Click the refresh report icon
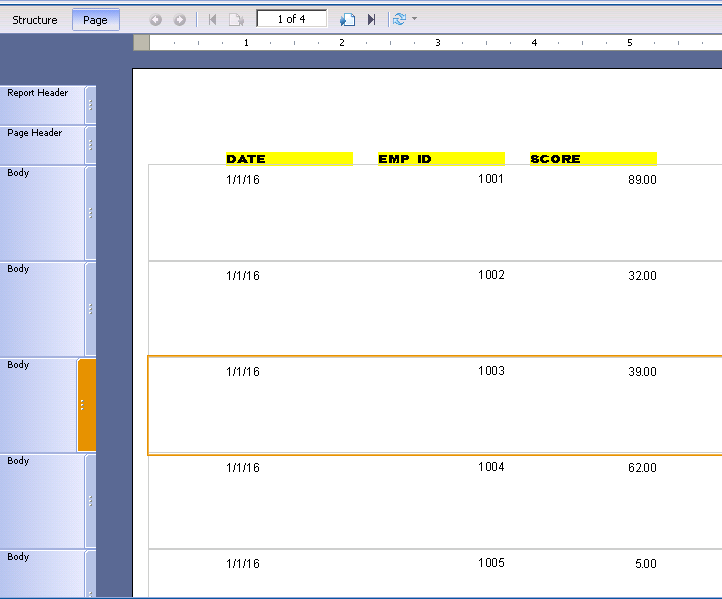The width and height of the screenshot is (722, 599). pos(399,19)
